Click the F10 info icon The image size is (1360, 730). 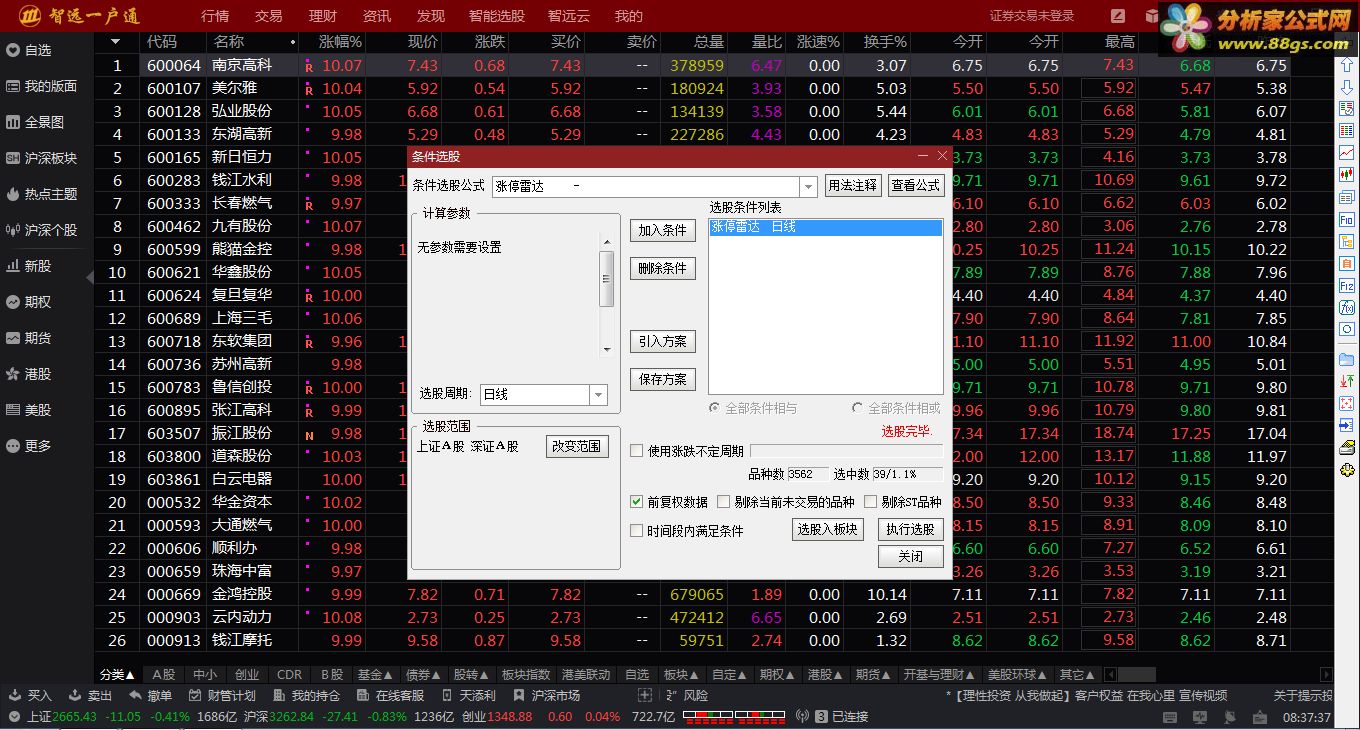coord(1347,219)
